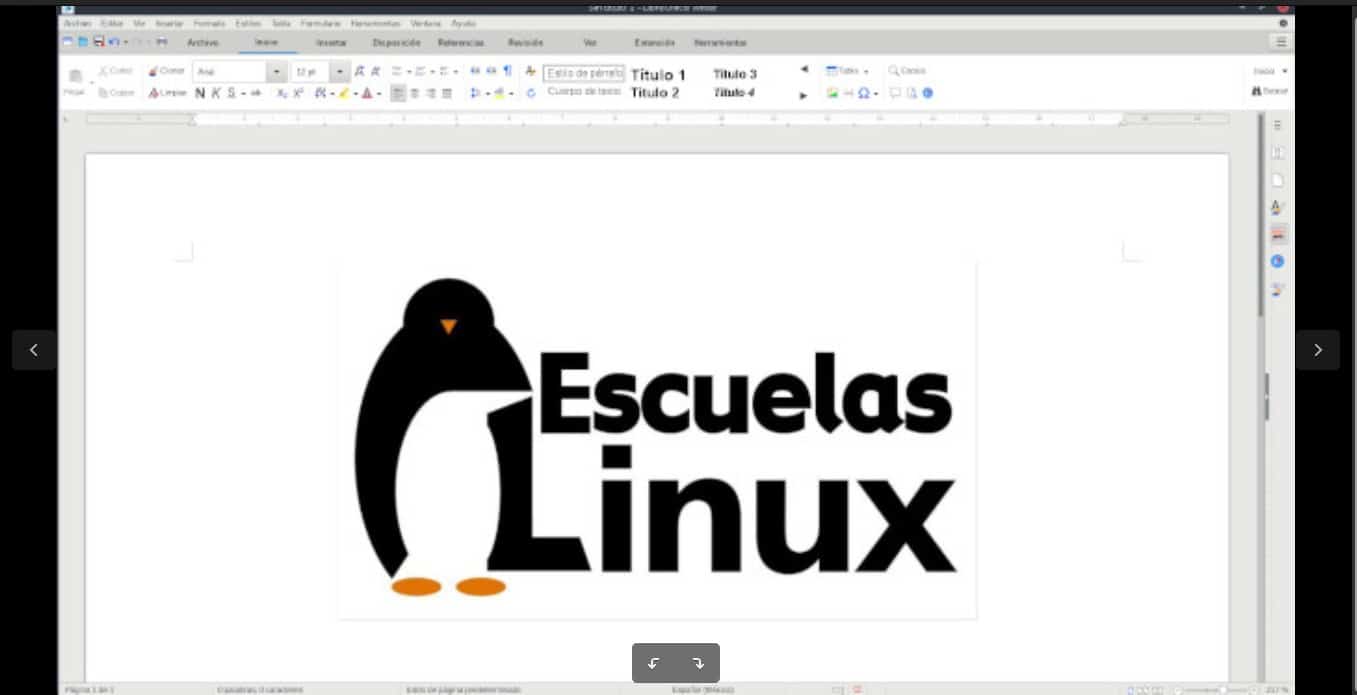1357x695 pixels.
Task: Toggle subscript formatting
Action: pyautogui.click(x=282, y=93)
